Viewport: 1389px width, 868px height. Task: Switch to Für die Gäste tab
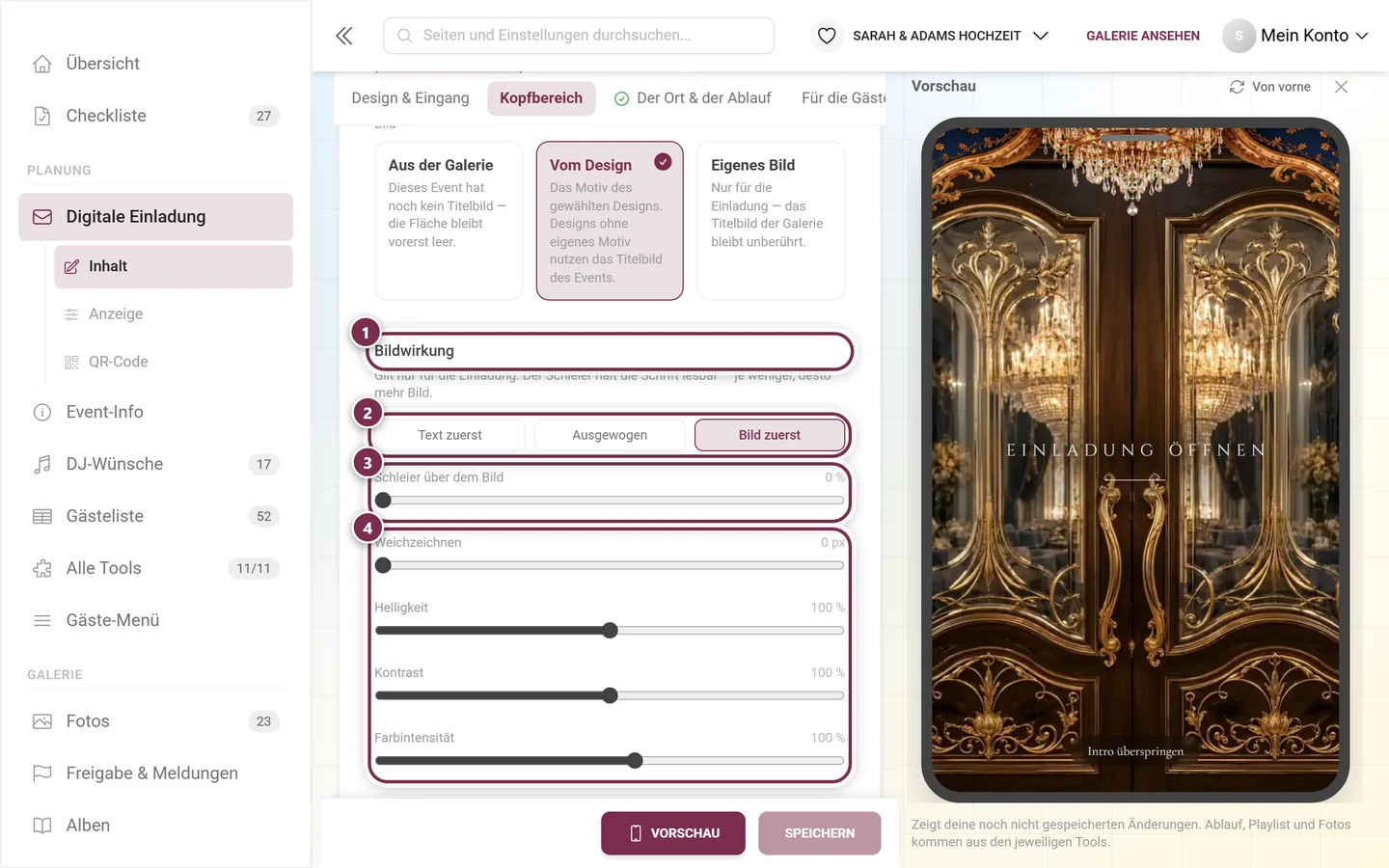[x=843, y=98]
